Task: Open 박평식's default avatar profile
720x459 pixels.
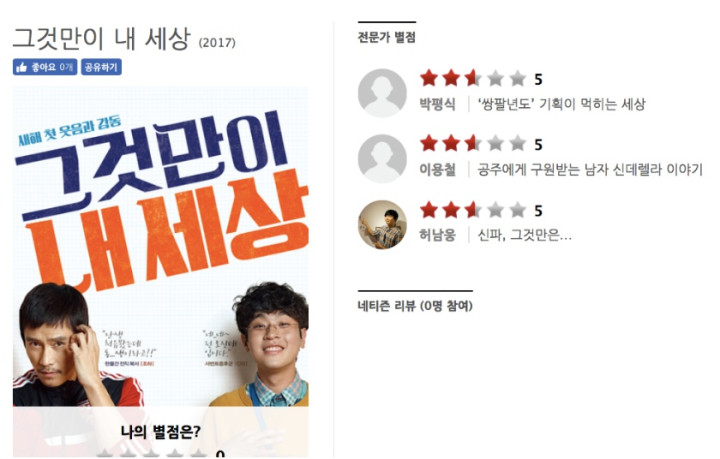Action: pyautogui.click(x=382, y=93)
